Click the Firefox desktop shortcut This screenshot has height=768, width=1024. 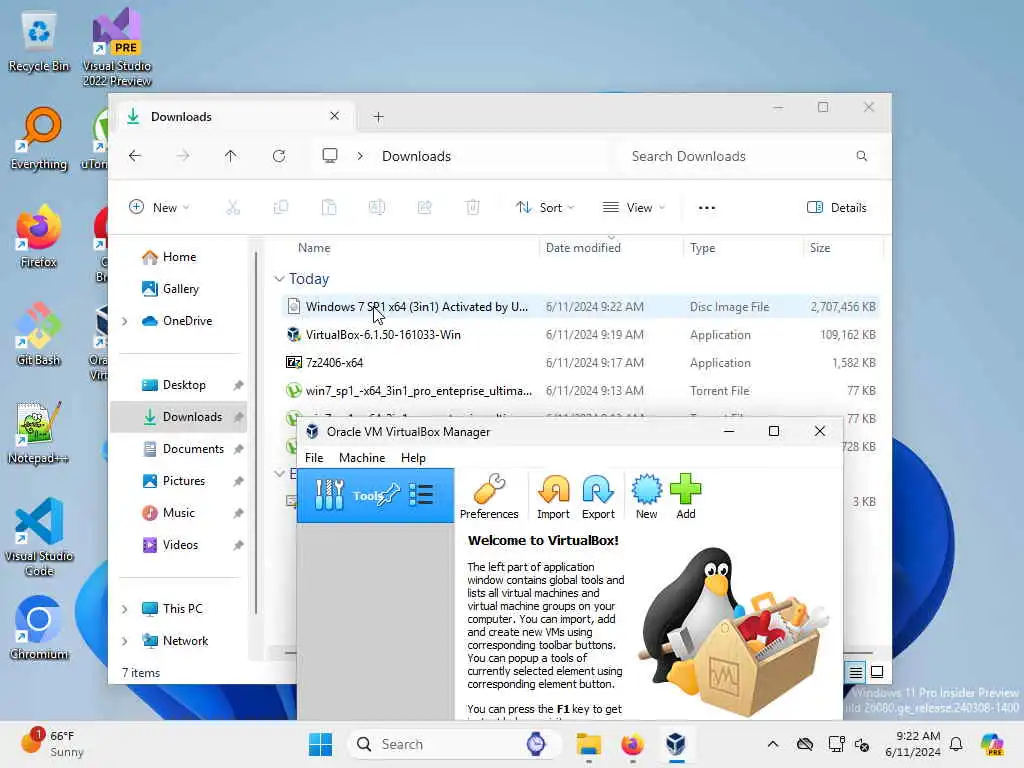(x=39, y=236)
